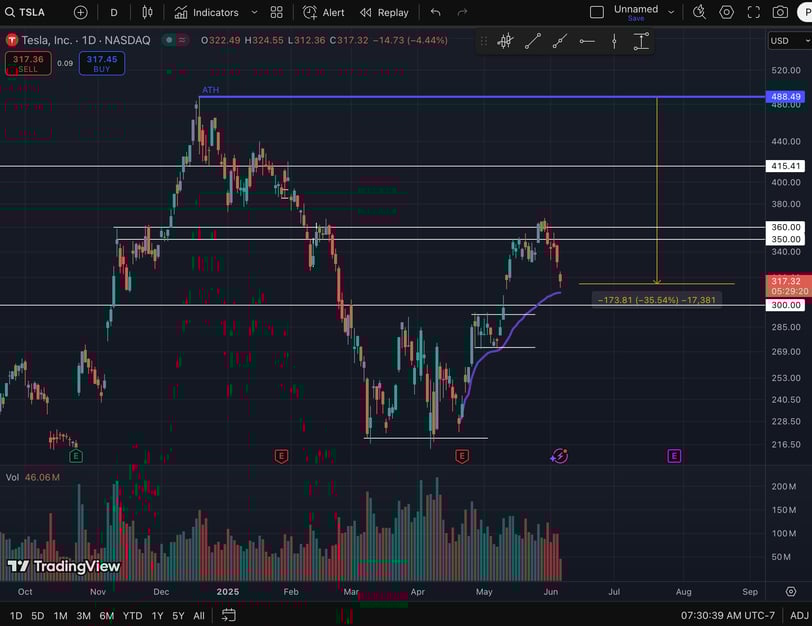The width and height of the screenshot is (812, 626).
Task: Switch range to 5D
Action: tap(38, 616)
